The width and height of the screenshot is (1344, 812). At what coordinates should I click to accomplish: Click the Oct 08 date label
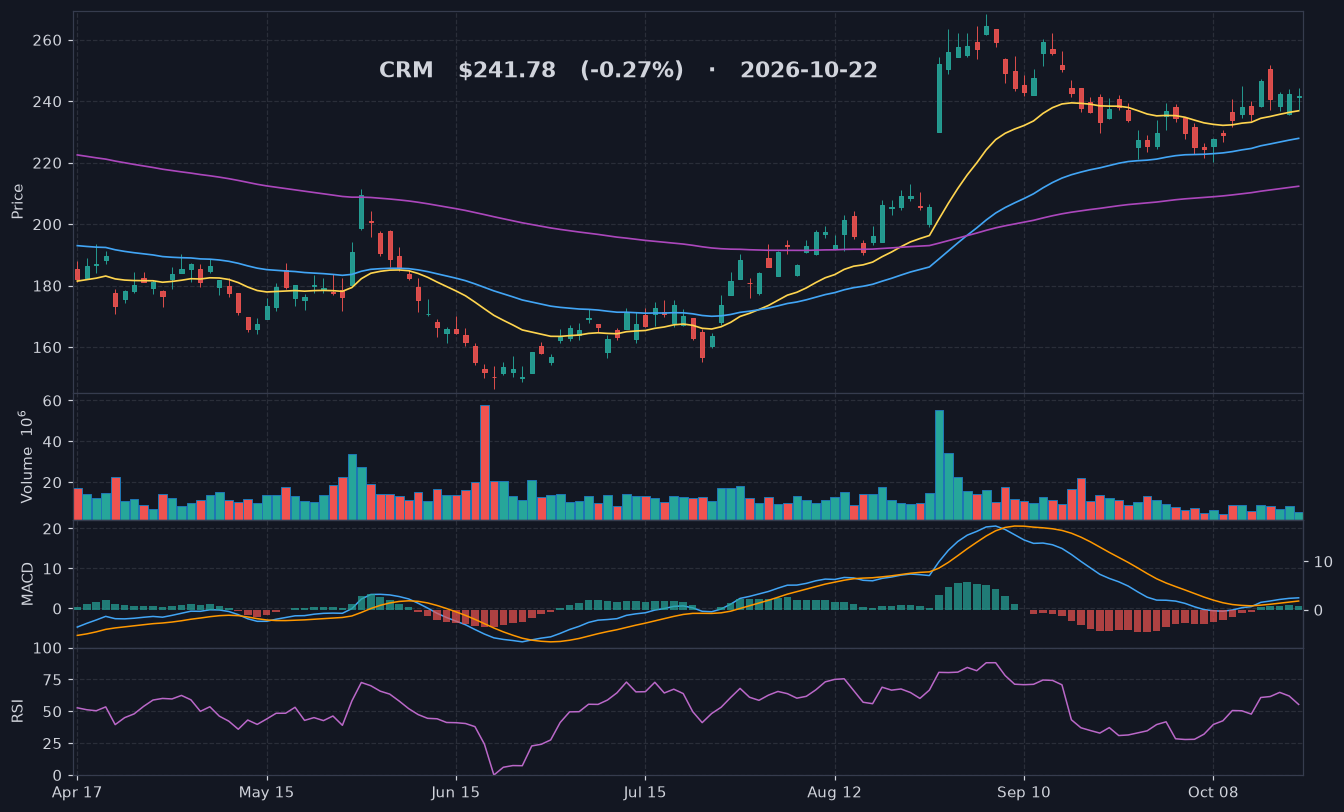click(x=1213, y=792)
